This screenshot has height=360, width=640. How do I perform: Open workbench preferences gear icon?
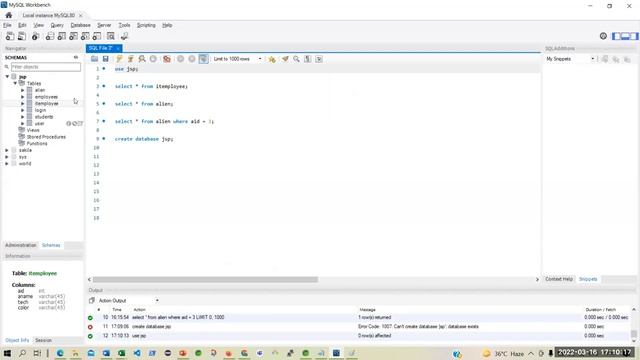click(x=603, y=36)
